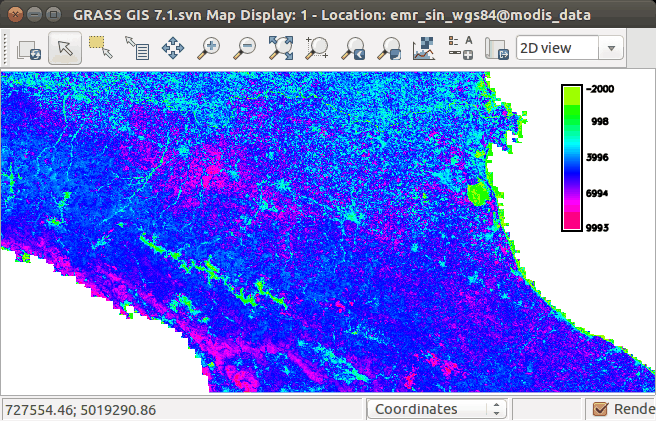Select the Zoom out magnifier

(x=245, y=47)
